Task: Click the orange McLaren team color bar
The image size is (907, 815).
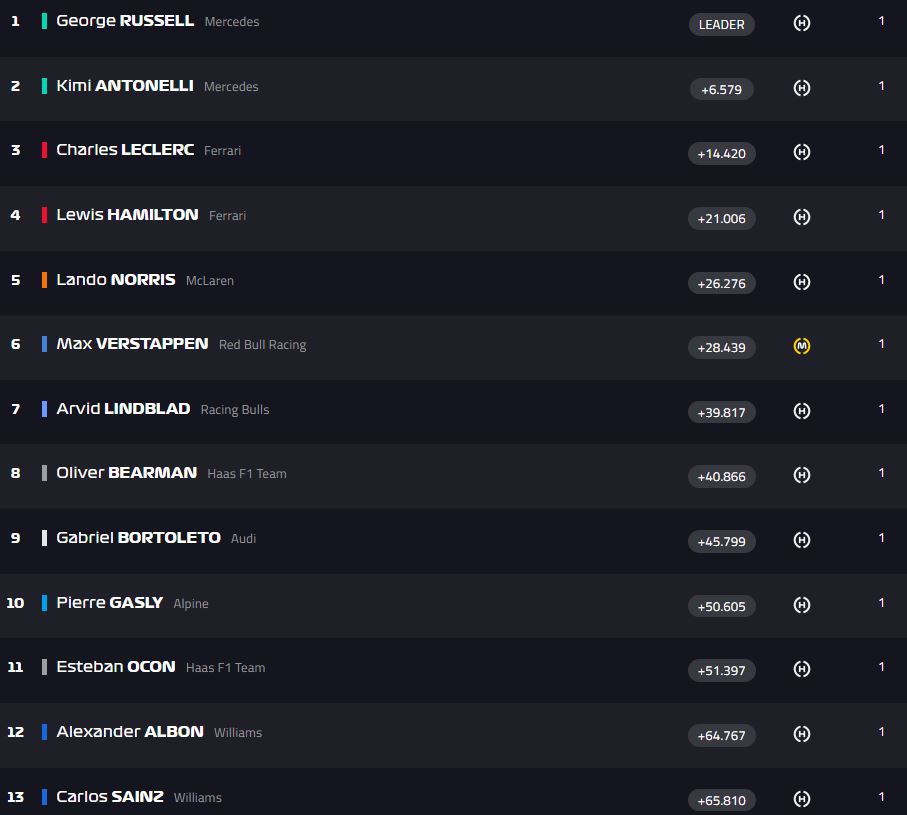Action: 44,280
